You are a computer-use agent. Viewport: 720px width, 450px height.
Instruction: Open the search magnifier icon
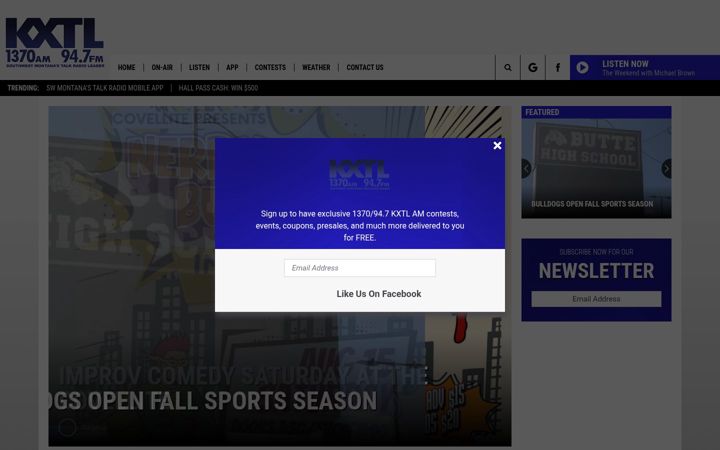(x=507, y=68)
